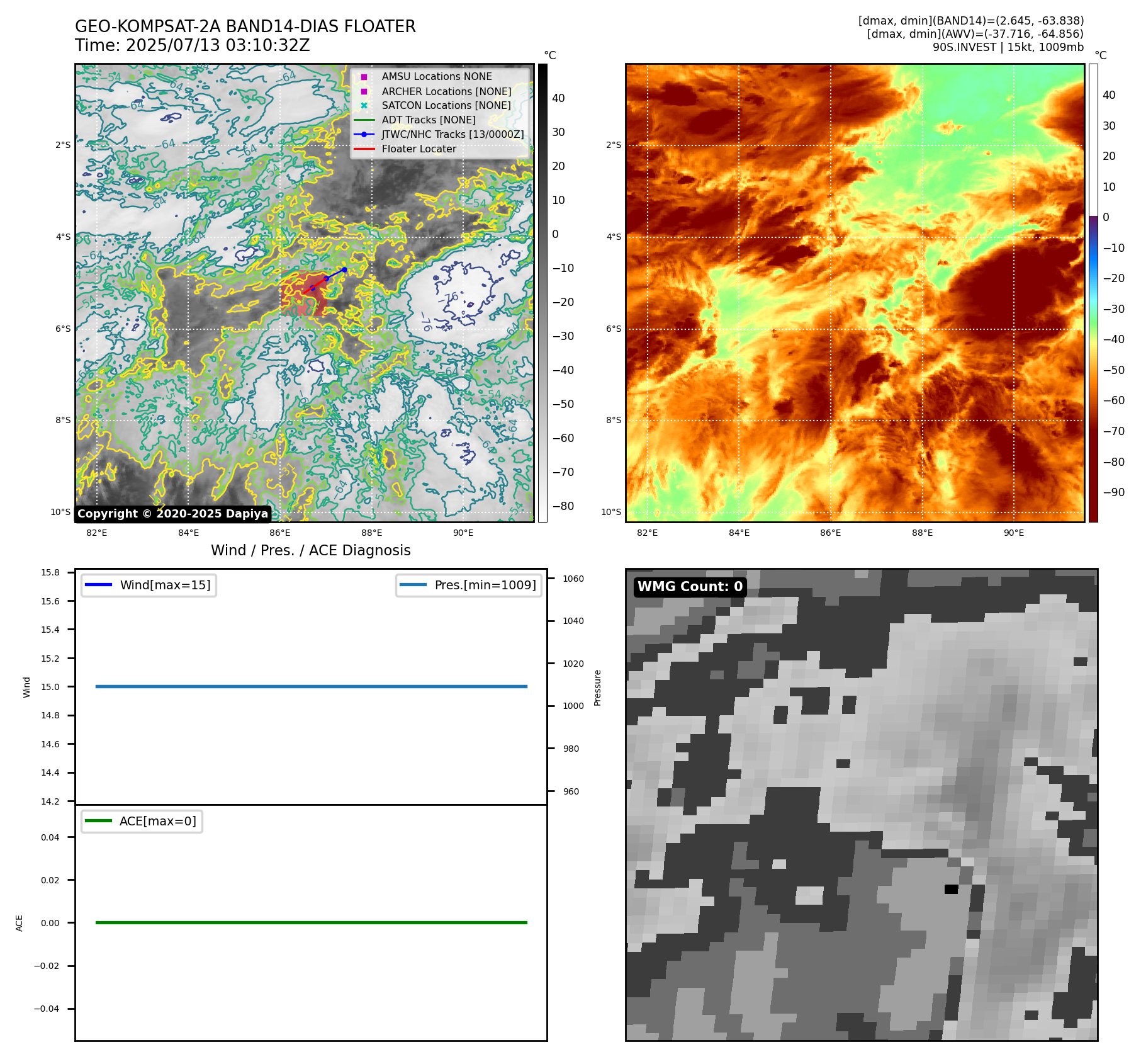Viewport: 1141px width, 1064px height.
Task: Click the '82°E' longitude label of the right map
Action: point(647,533)
